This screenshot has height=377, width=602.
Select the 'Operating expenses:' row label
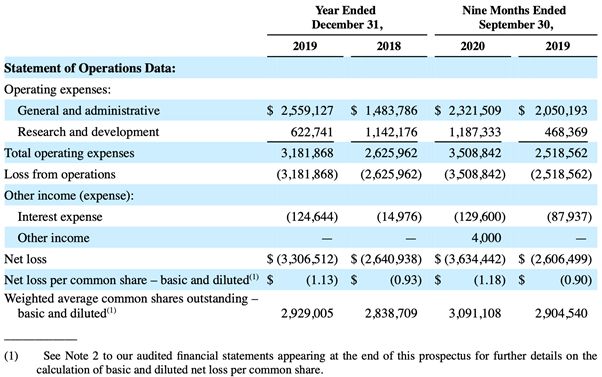[x=57, y=89]
